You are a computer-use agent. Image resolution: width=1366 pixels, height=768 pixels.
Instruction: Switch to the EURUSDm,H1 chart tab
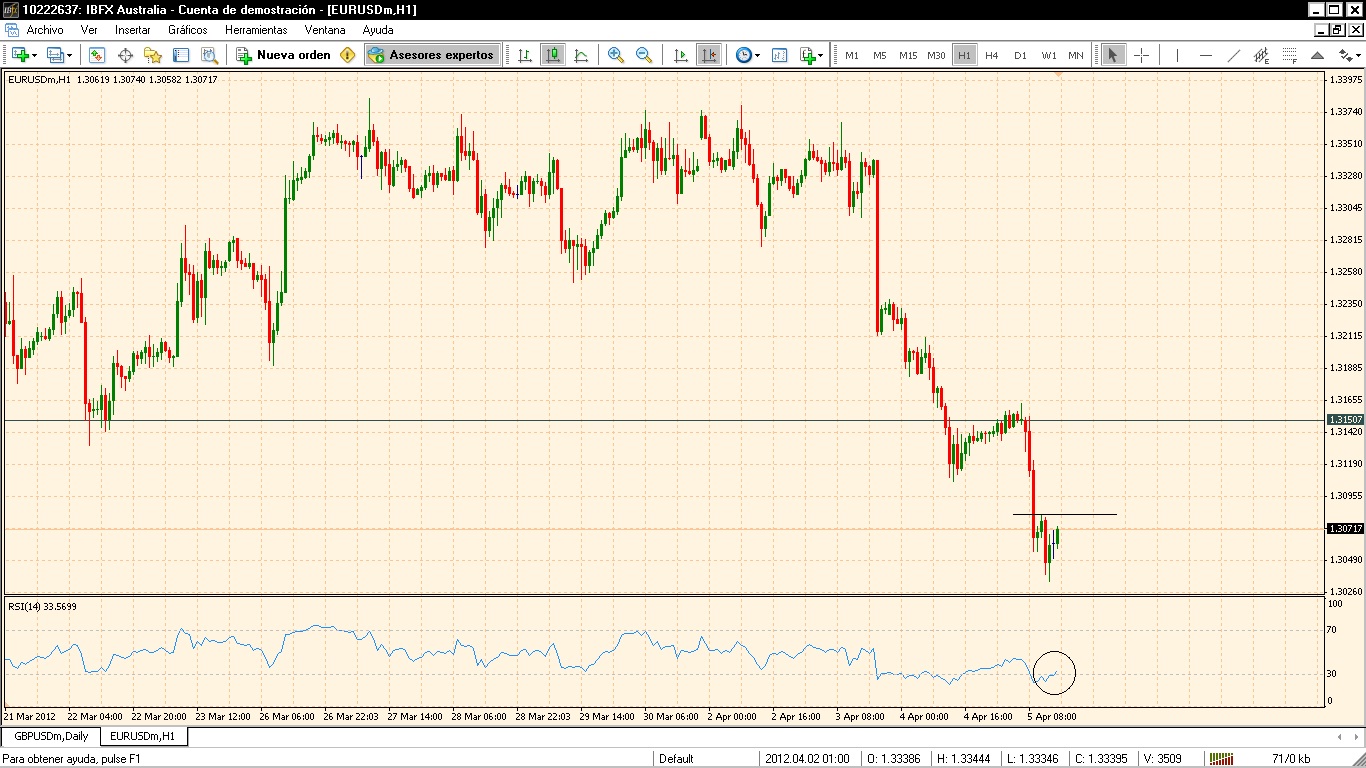[x=142, y=736]
